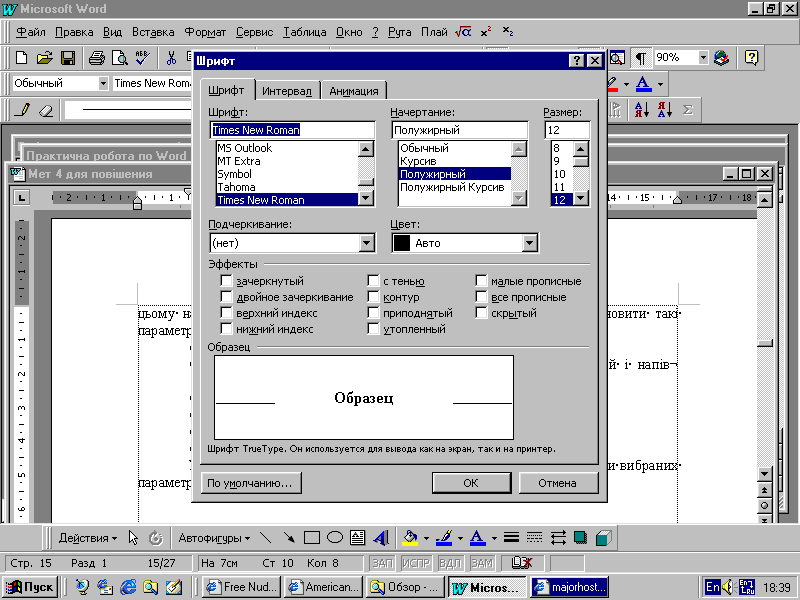Viewport: 800px width, 600px height.
Task: Select Полужирный Курсив in style list
Action: click(452, 187)
